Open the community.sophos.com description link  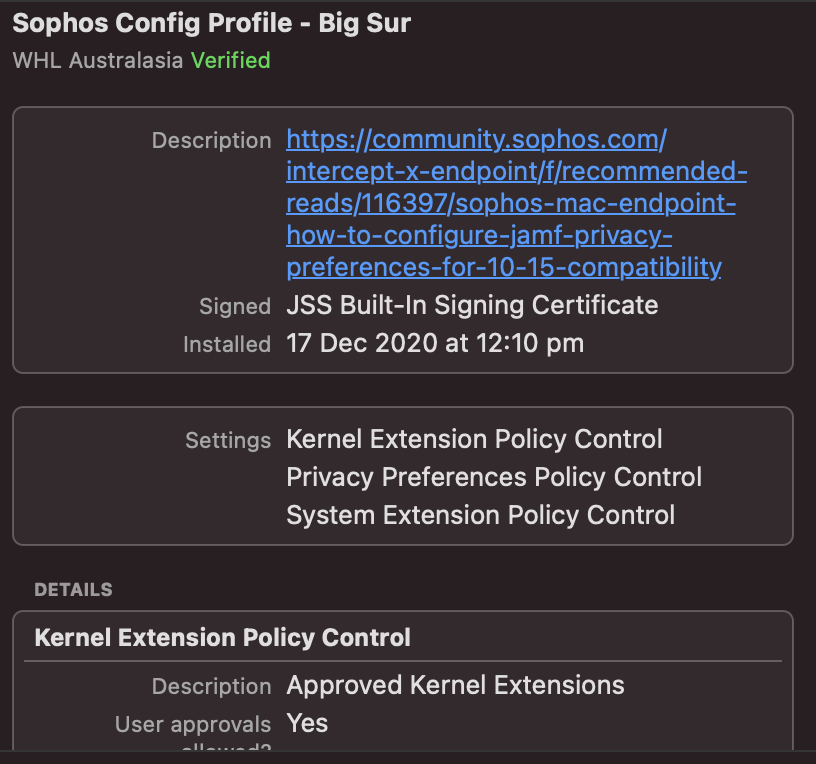516,203
